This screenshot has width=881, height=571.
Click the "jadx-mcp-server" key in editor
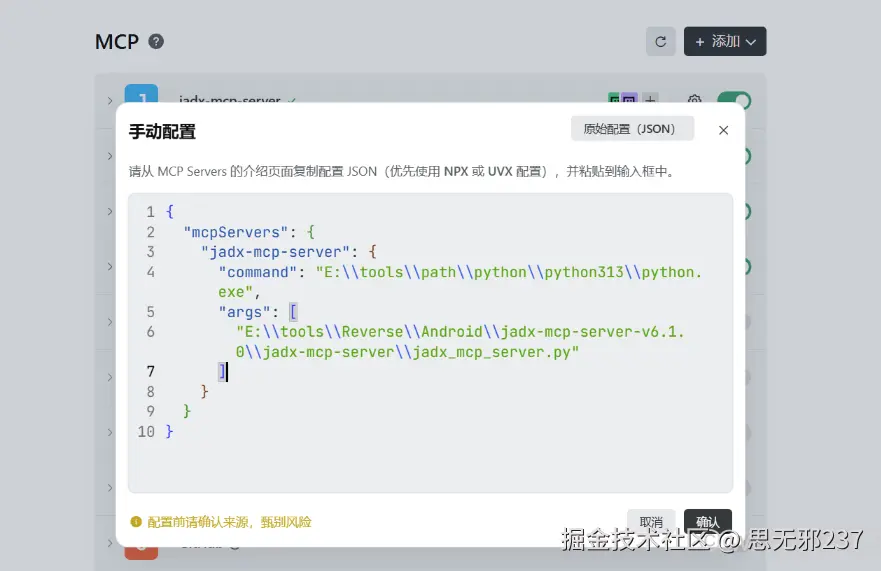[275, 252]
